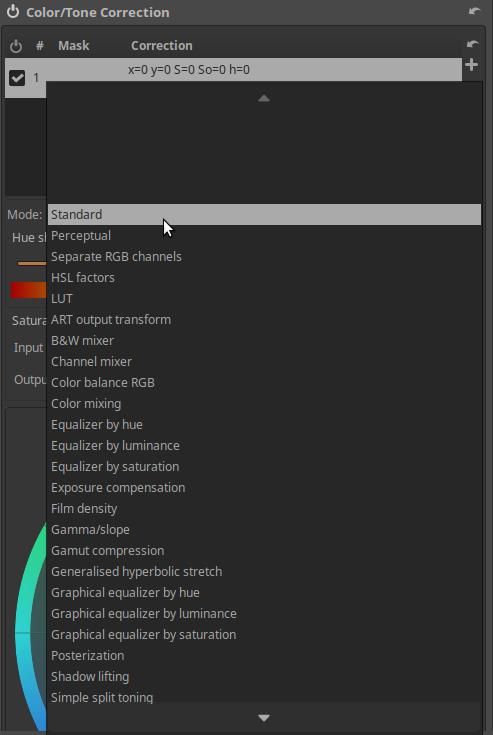Screen dimensions: 493x735
Task: Add a new correction with the plus icon
Action: tap(471, 65)
